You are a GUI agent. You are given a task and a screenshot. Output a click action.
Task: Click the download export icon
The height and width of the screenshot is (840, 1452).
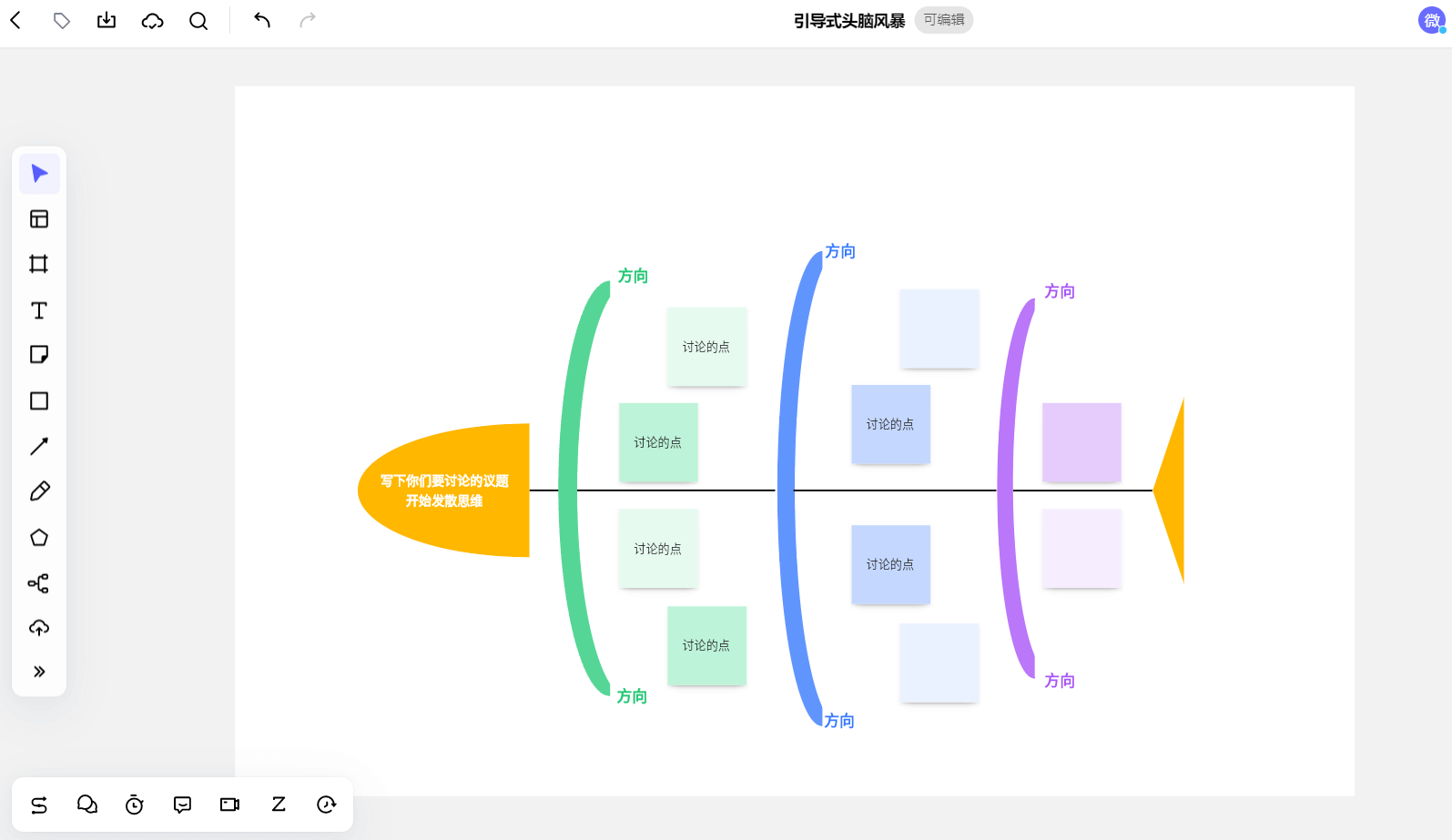point(107,20)
